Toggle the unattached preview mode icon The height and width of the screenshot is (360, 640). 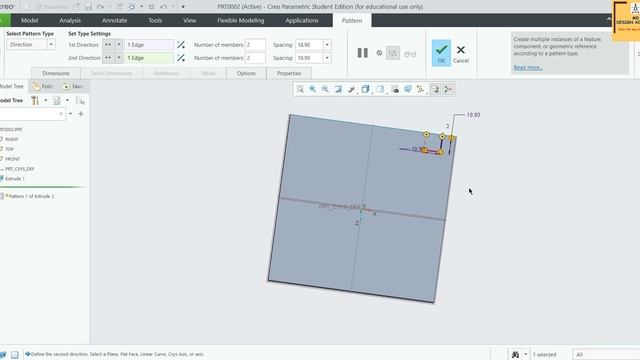(x=393, y=53)
